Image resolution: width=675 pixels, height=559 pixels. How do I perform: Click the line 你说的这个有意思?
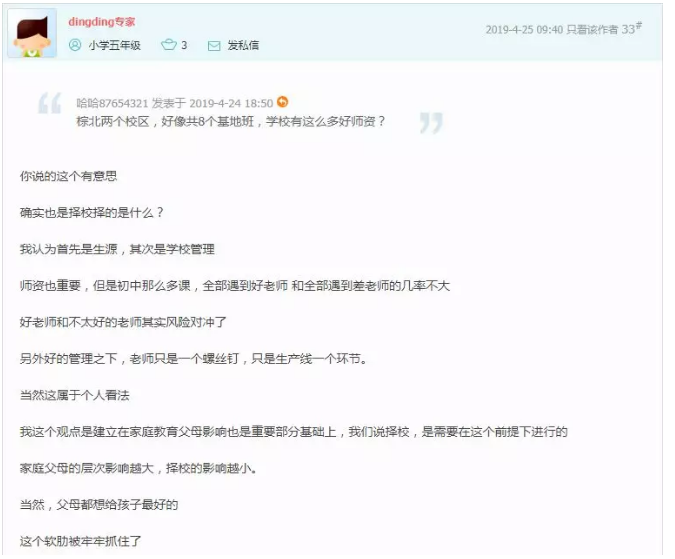pos(68,176)
